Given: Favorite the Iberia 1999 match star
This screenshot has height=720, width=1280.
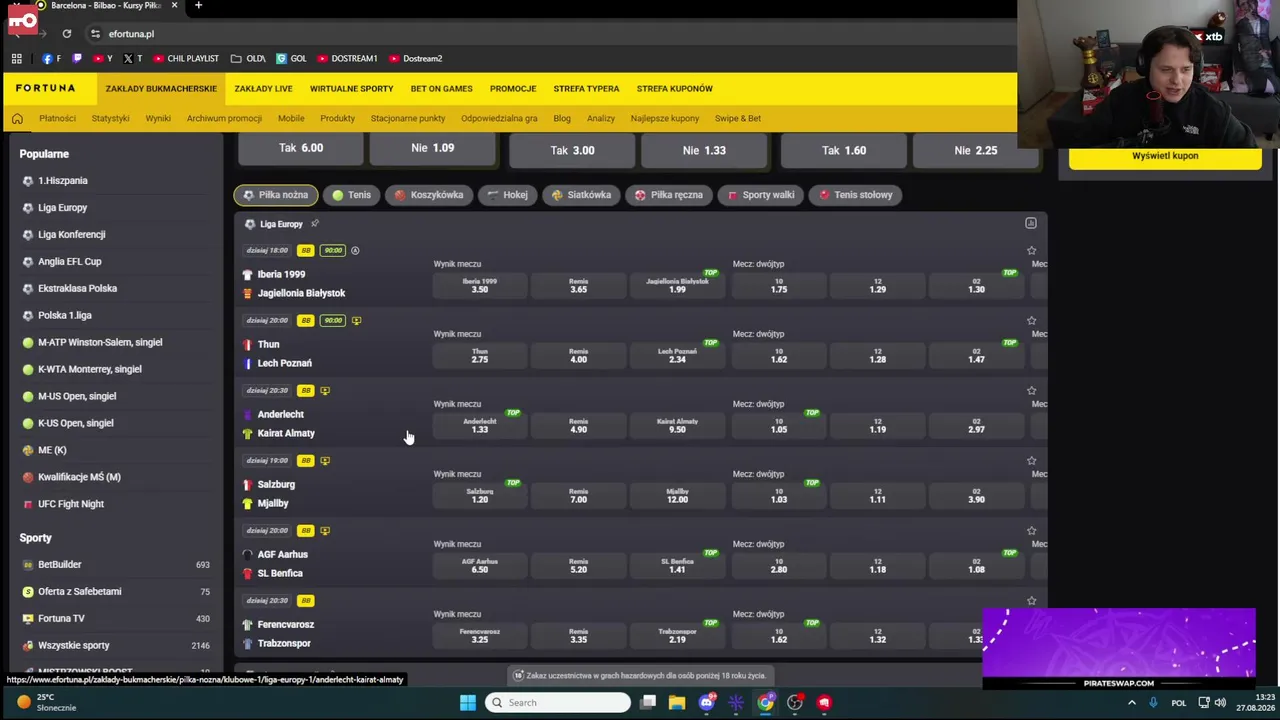Looking at the screenshot, I should pos(1031,251).
